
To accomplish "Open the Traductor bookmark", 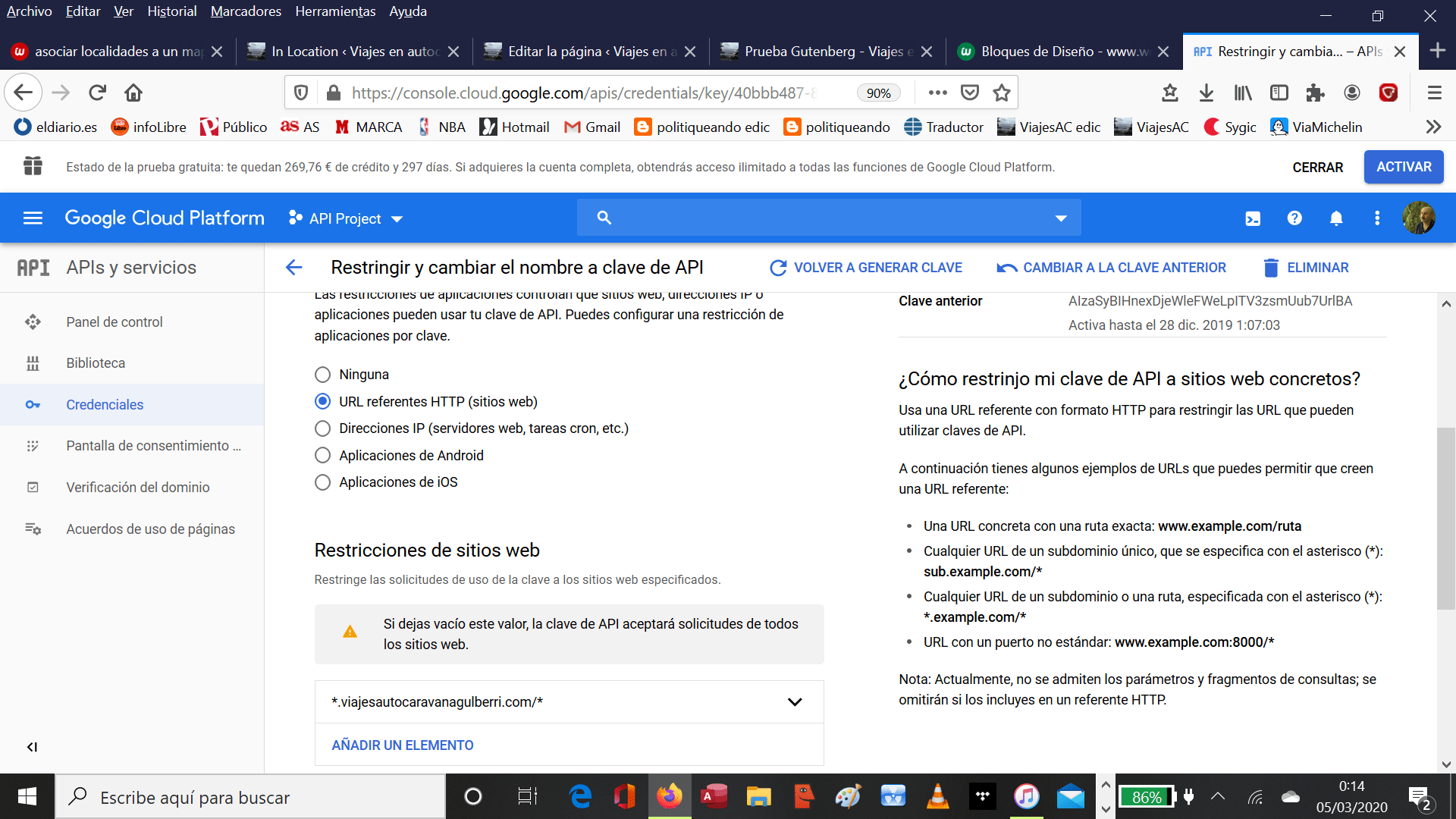I will 943,127.
